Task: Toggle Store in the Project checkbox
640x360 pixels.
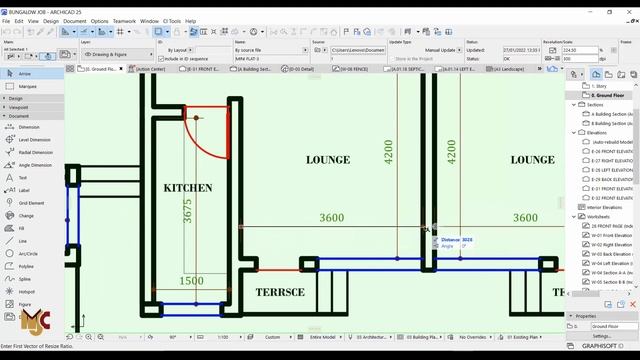Action: (x=392, y=59)
